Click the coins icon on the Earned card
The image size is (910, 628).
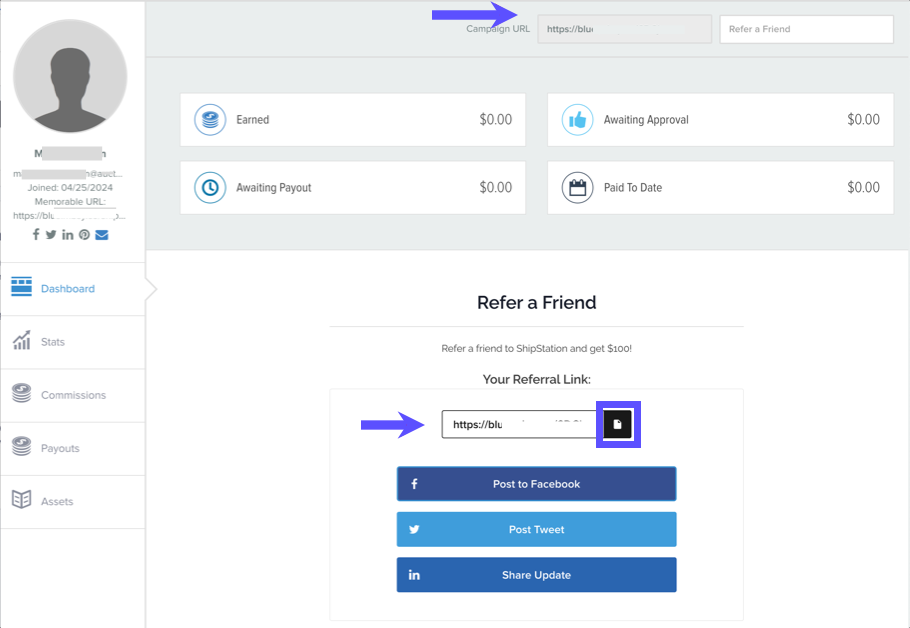point(210,119)
